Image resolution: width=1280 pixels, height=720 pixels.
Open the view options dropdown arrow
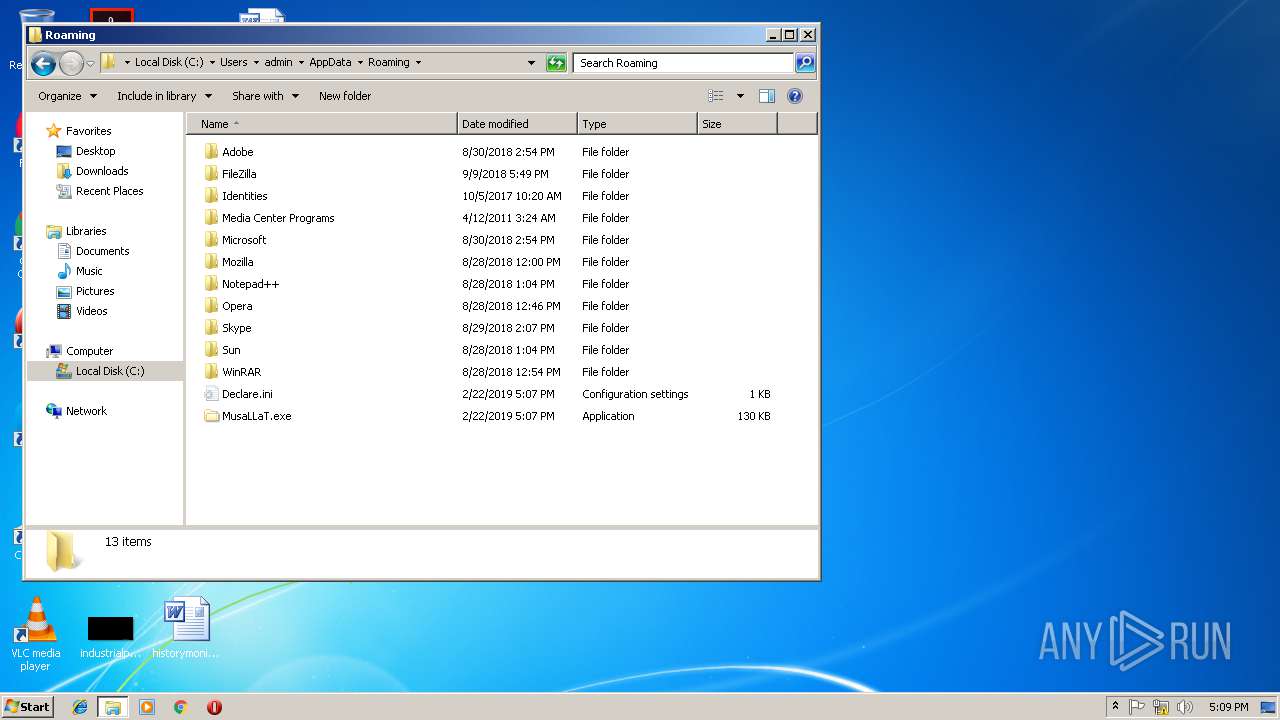pyautogui.click(x=740, y=96)
